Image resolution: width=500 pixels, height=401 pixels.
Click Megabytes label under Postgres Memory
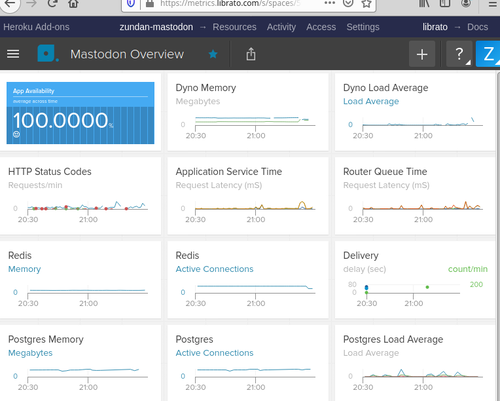(30, 353)
